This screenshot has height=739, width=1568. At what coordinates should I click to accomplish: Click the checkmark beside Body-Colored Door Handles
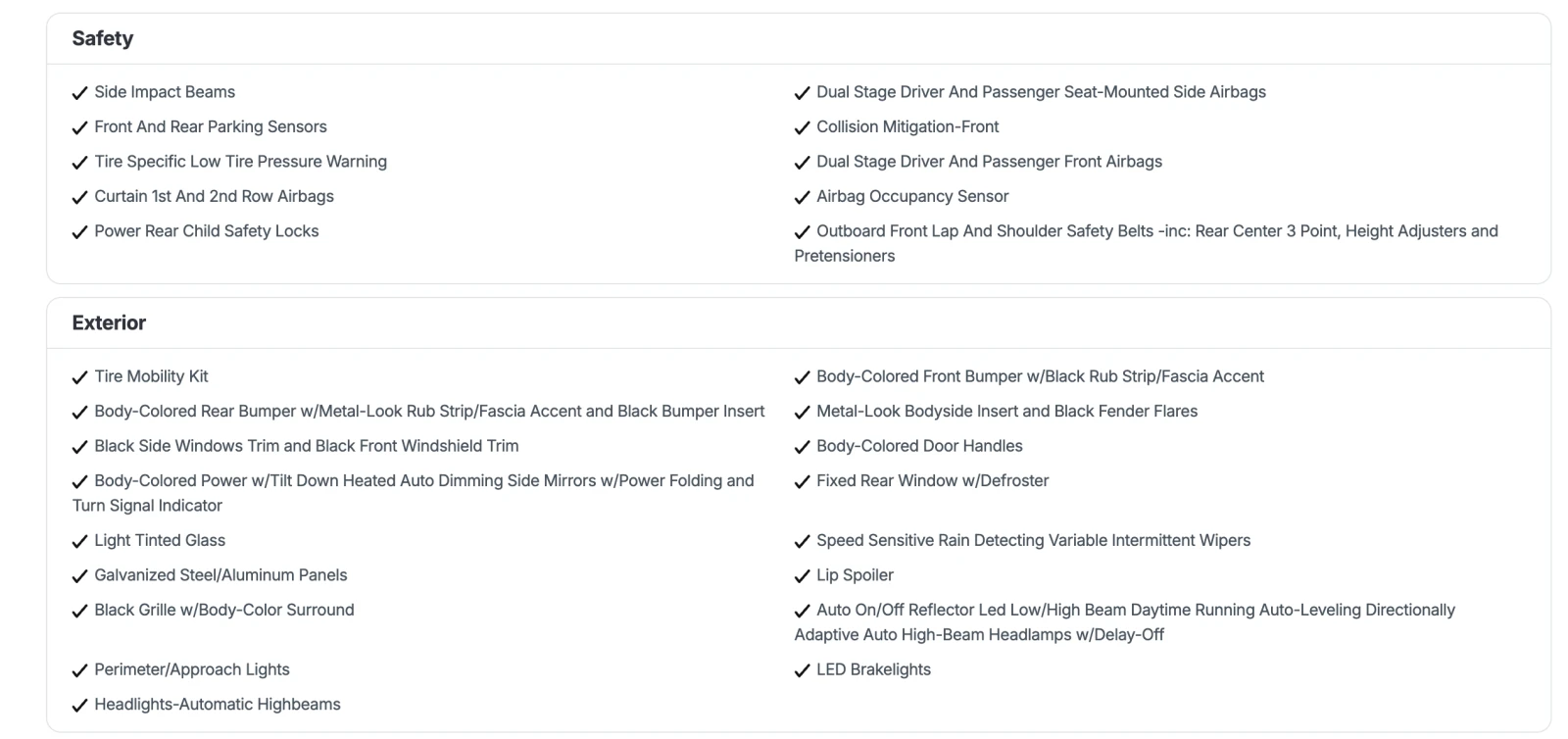[803, 447]
